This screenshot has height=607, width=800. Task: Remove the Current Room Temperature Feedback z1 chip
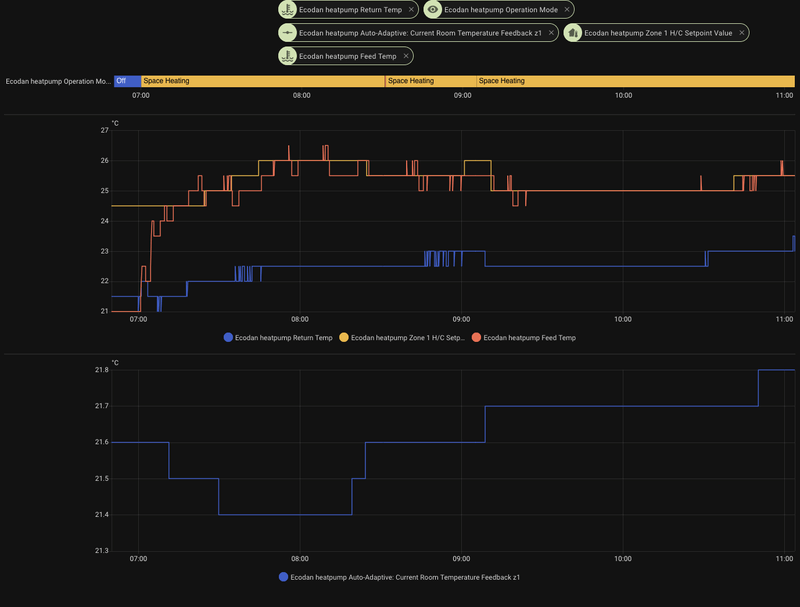551,33
